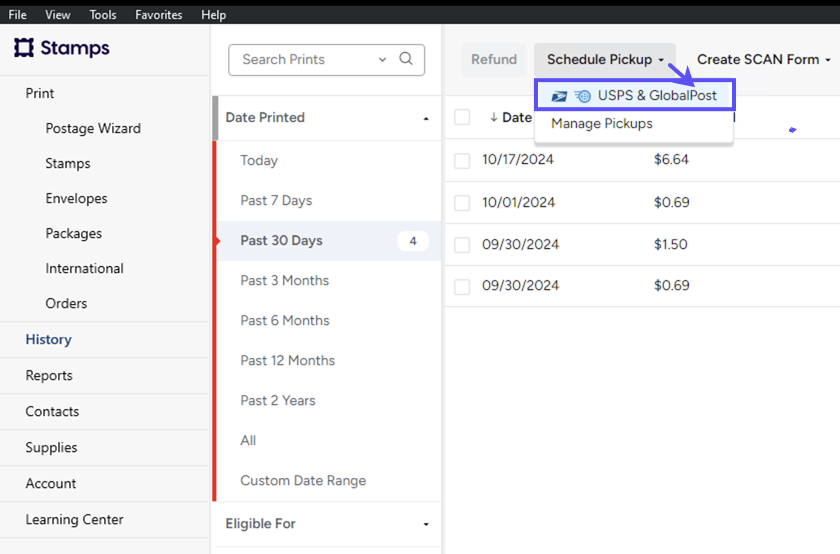Viewport: 840px width, 554px height.
Task: Choose Manage Pickups from the menu
Action: pos(602,124)
